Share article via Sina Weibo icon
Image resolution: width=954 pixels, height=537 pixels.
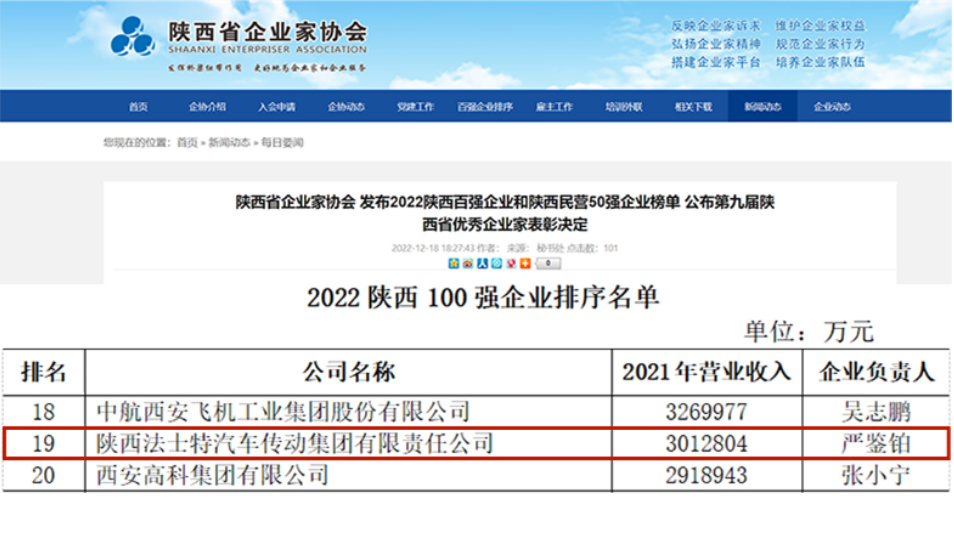click(467, 264)
